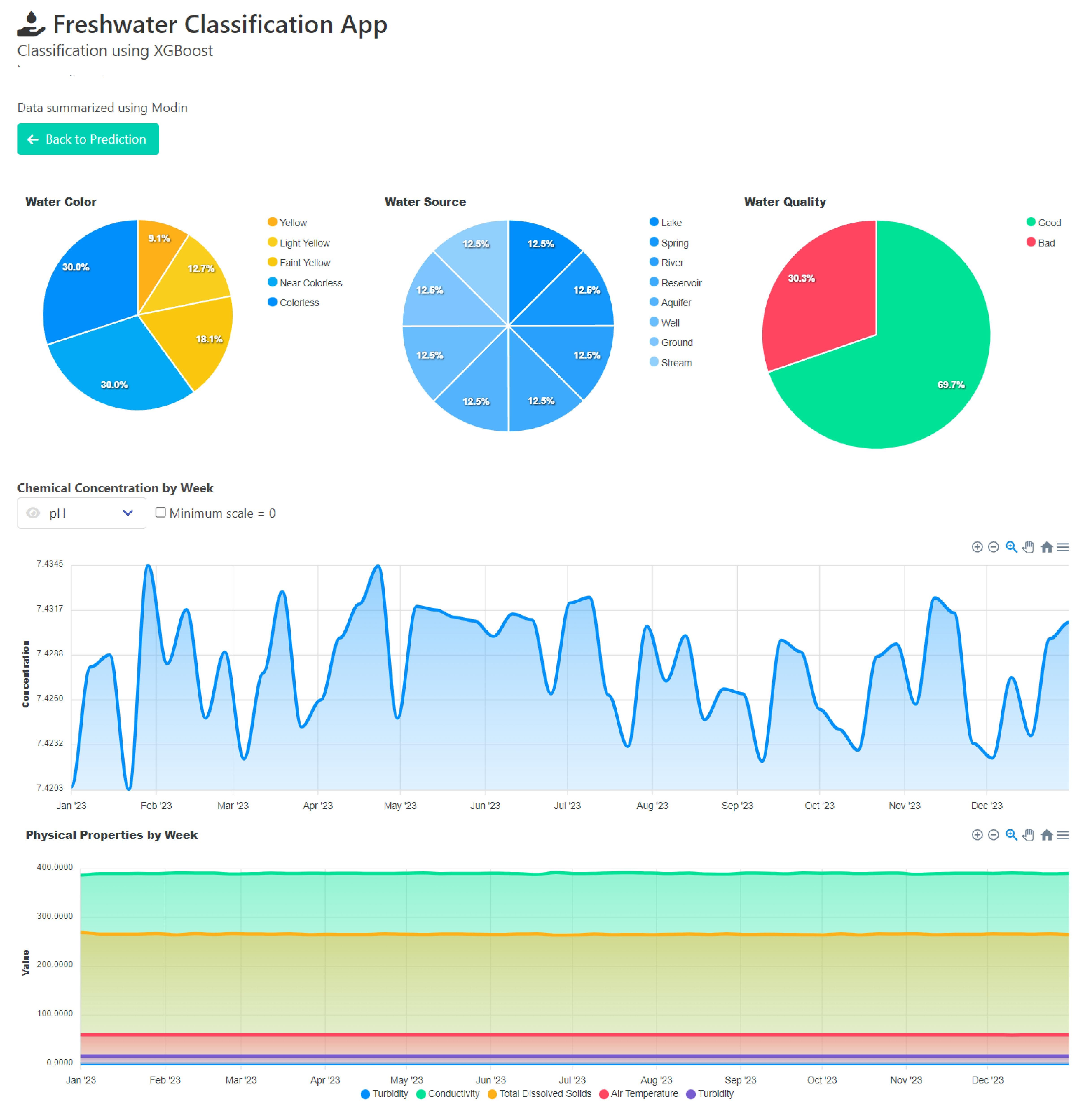This screenshot has height=1120, width=1084.
Task: Click the dropdown chevron next to pH
Action: point(128,513)
